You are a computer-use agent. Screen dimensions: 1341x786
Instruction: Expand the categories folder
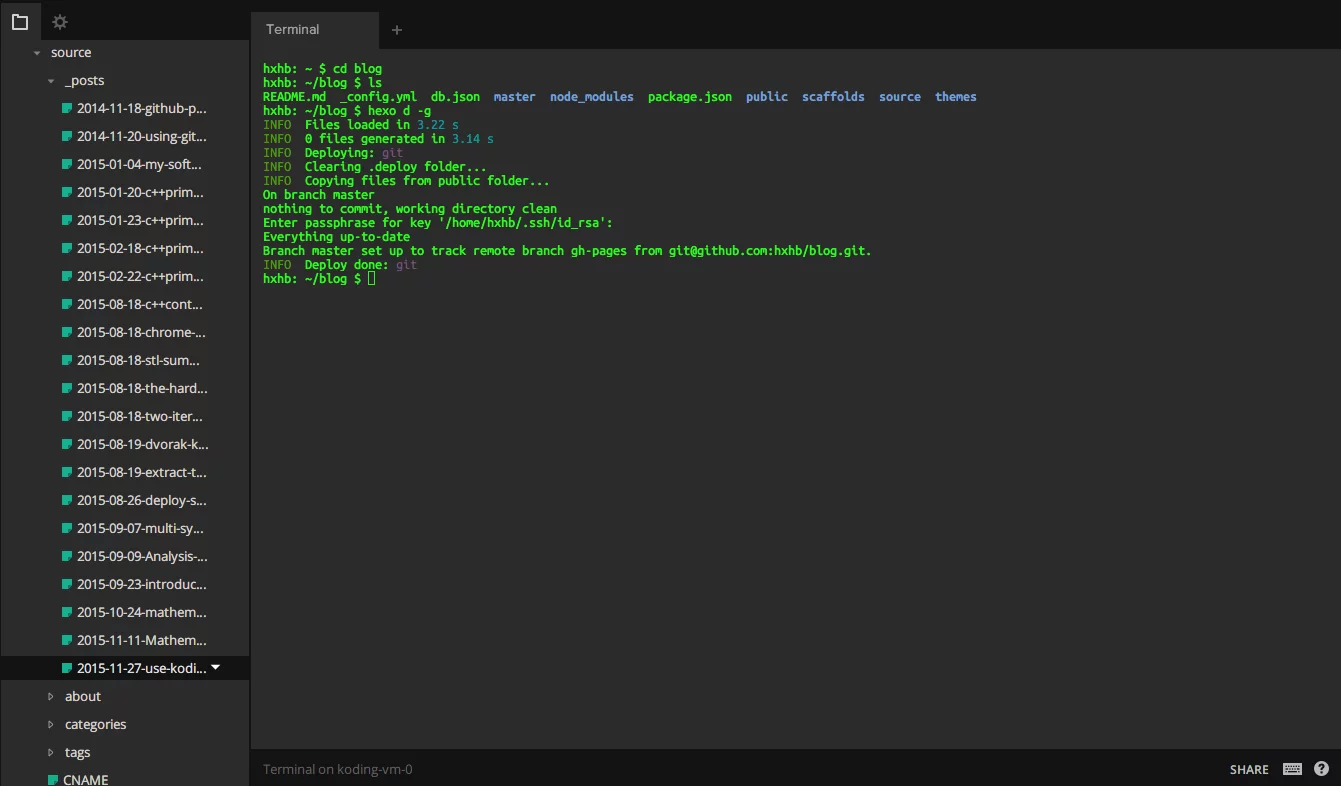(x=51, y=724)
